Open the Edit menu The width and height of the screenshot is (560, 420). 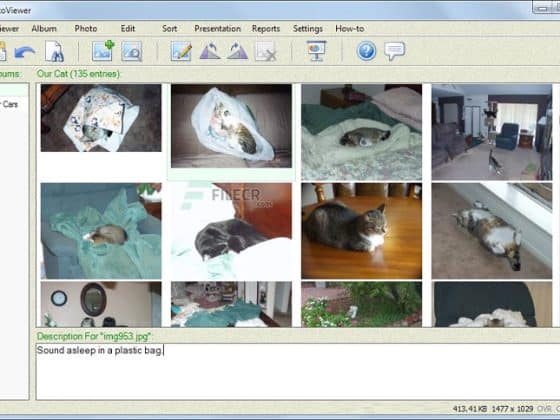(128, 29)
